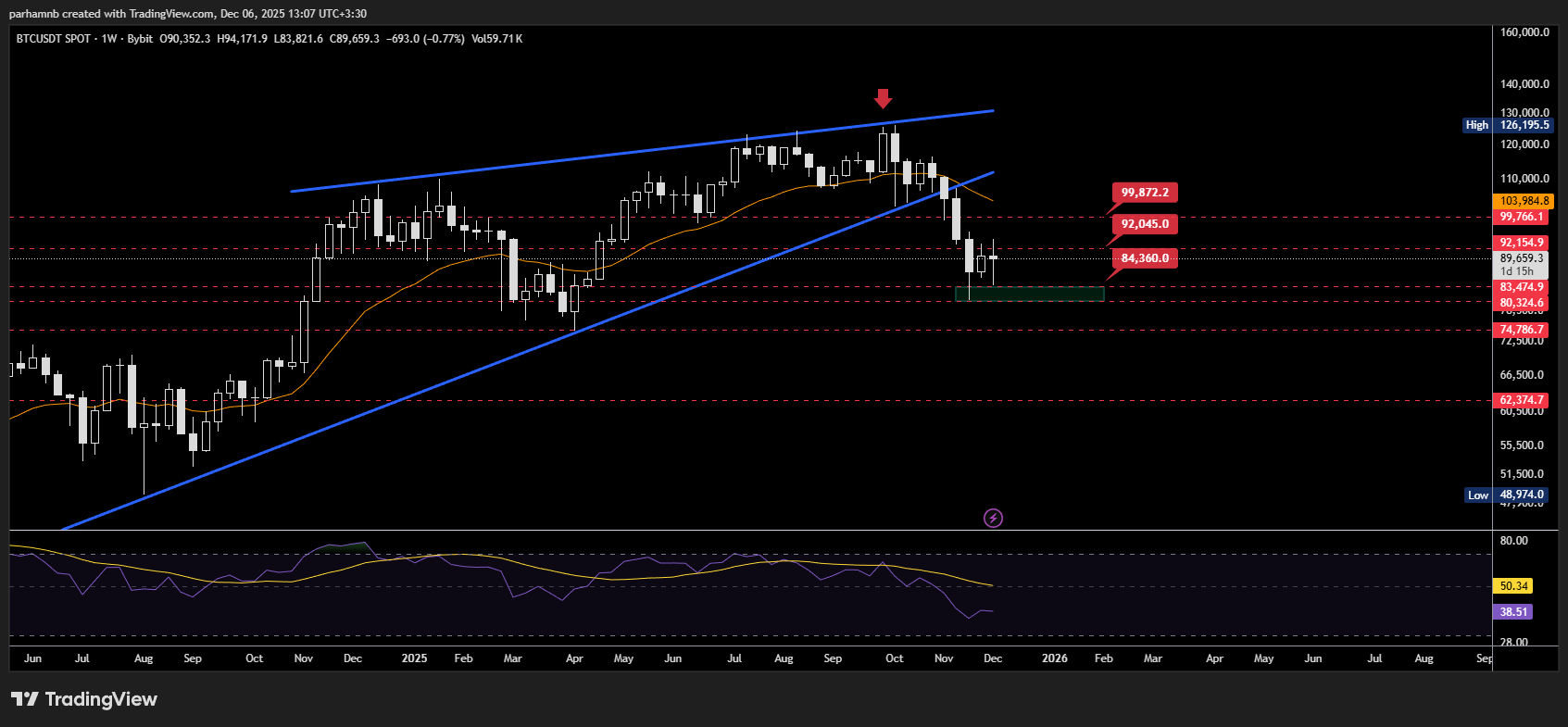Screen dimensions: 1568x727
Task: Click the 62,374.7 red level label
Action: pos(1522,400)
